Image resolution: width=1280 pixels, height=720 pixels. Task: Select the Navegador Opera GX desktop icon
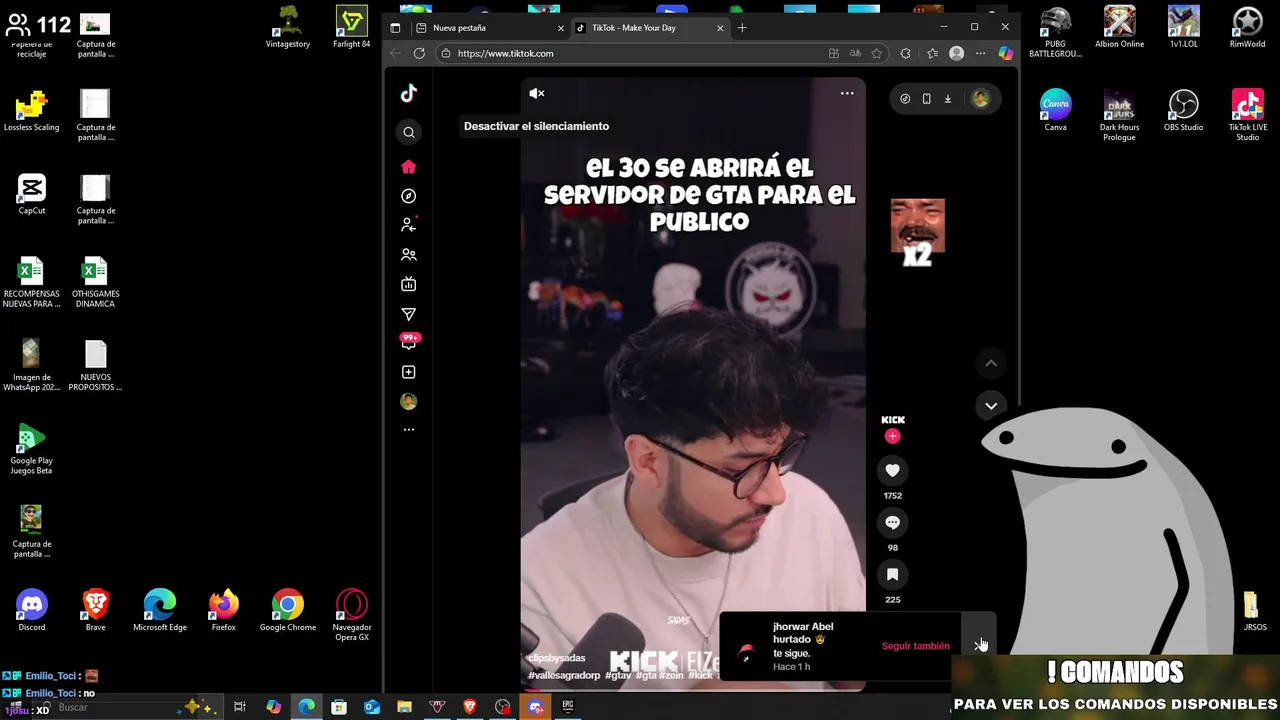[352, 614]
